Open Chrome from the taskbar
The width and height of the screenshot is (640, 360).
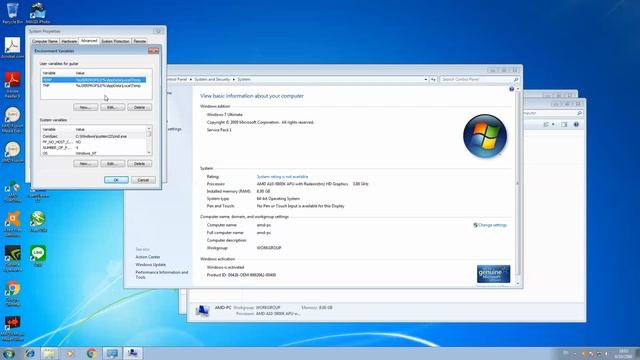tap(91, 353)
